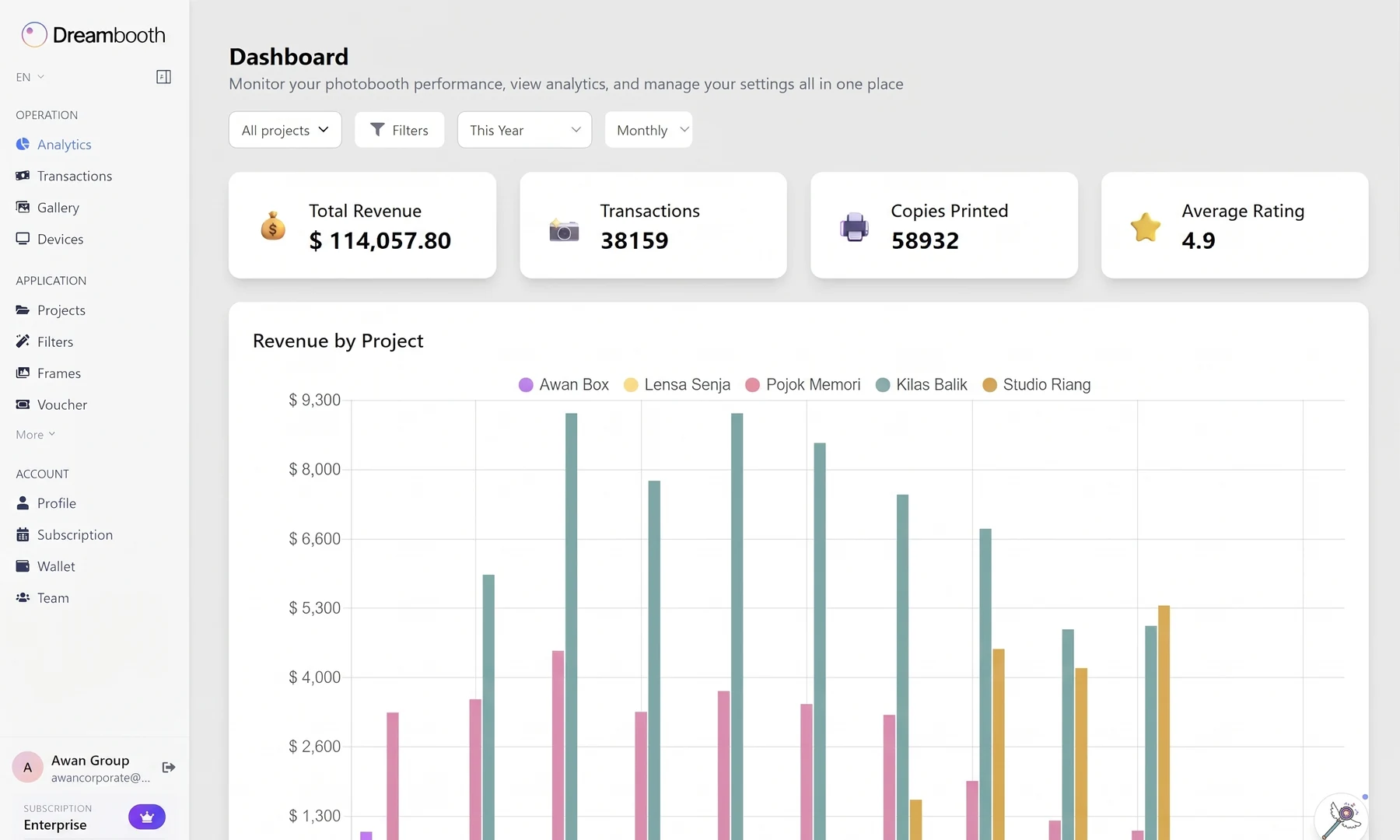Toggle Studio Riang legend entry
Viewport: 1400px width, 840px height.
pos(1037,385)
